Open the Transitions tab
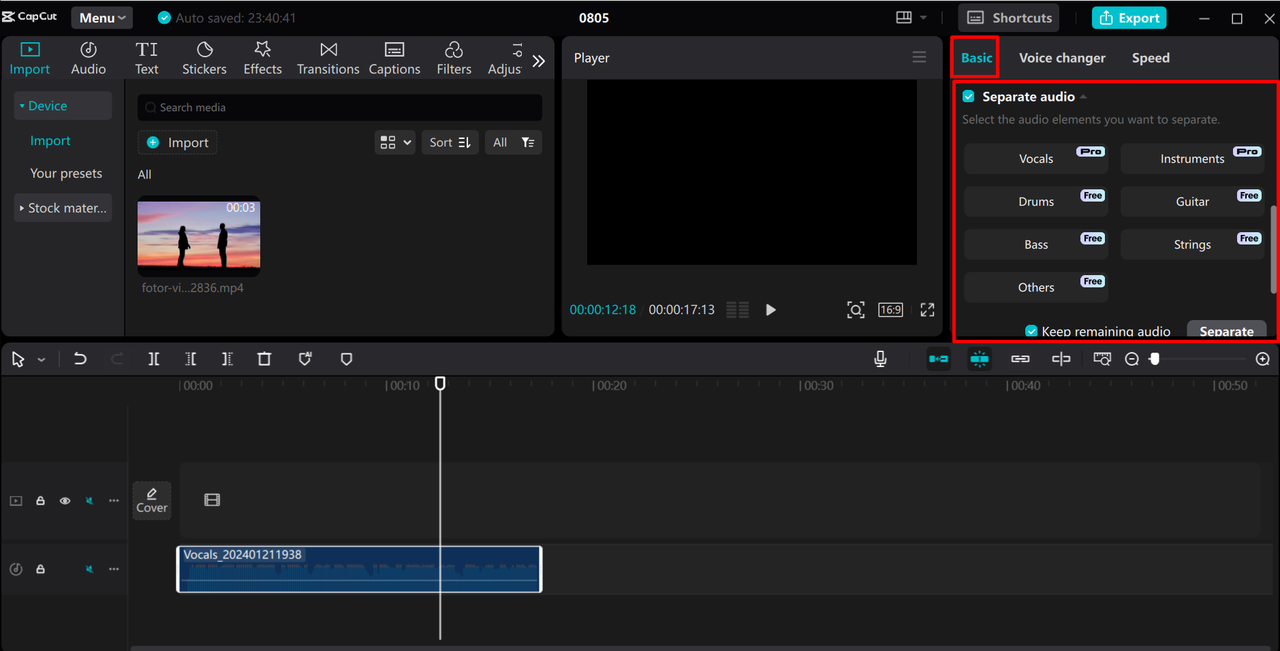The height and width of the screenshot is (651, 1280). pos(328,58)
